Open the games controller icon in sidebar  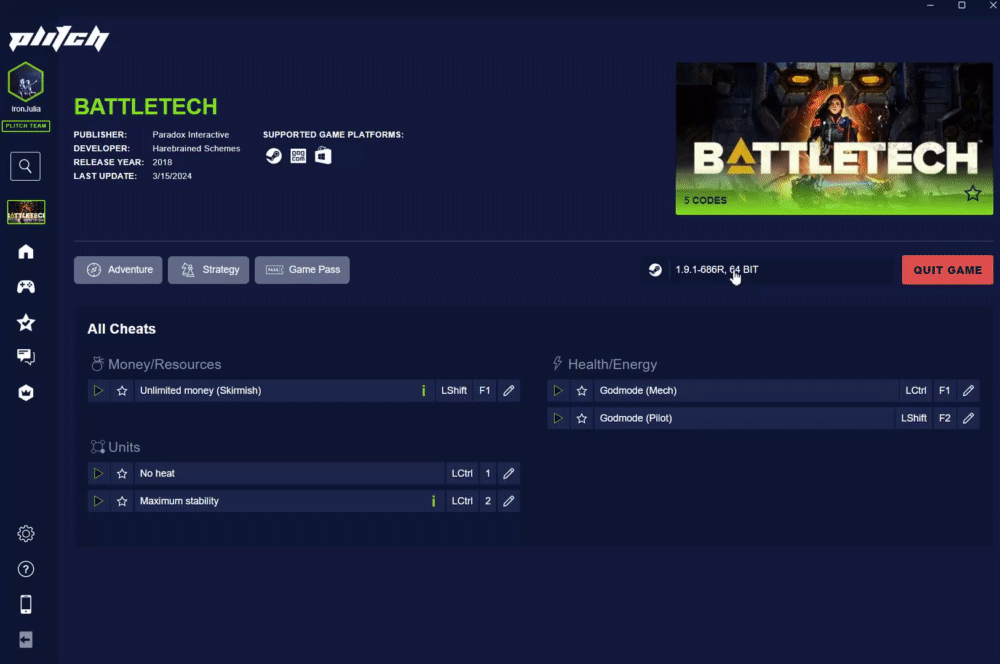click(x=26, y=287)
